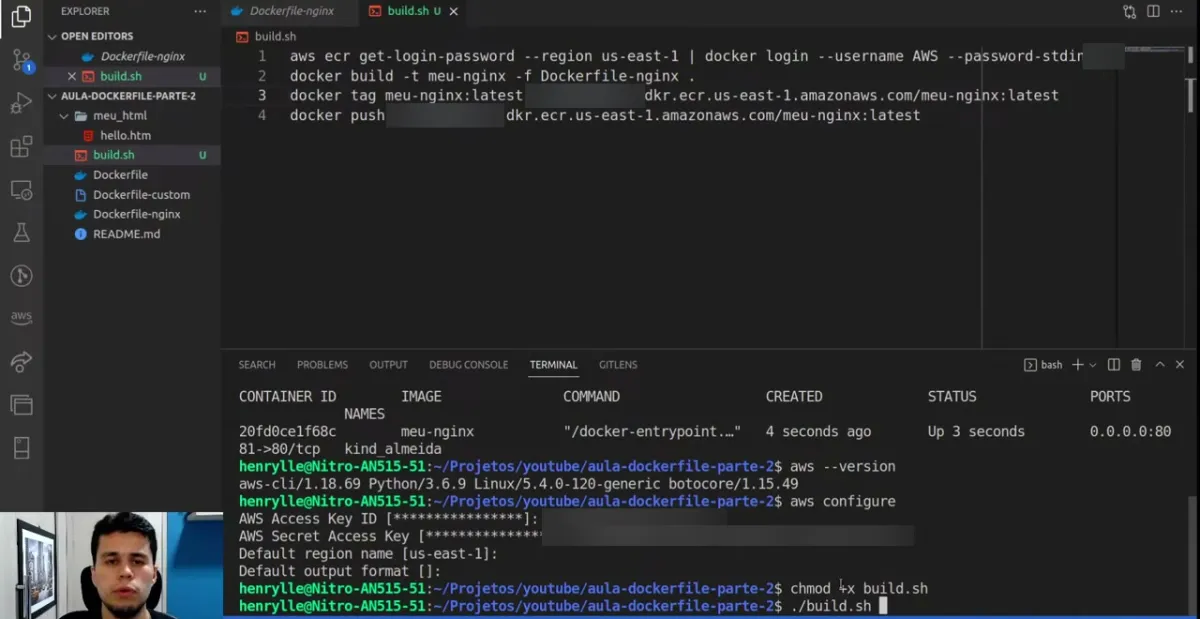The width and height of the screenshot is (1200, 619).
Task: Open the Run and Debug view
Action: point(21,103)
